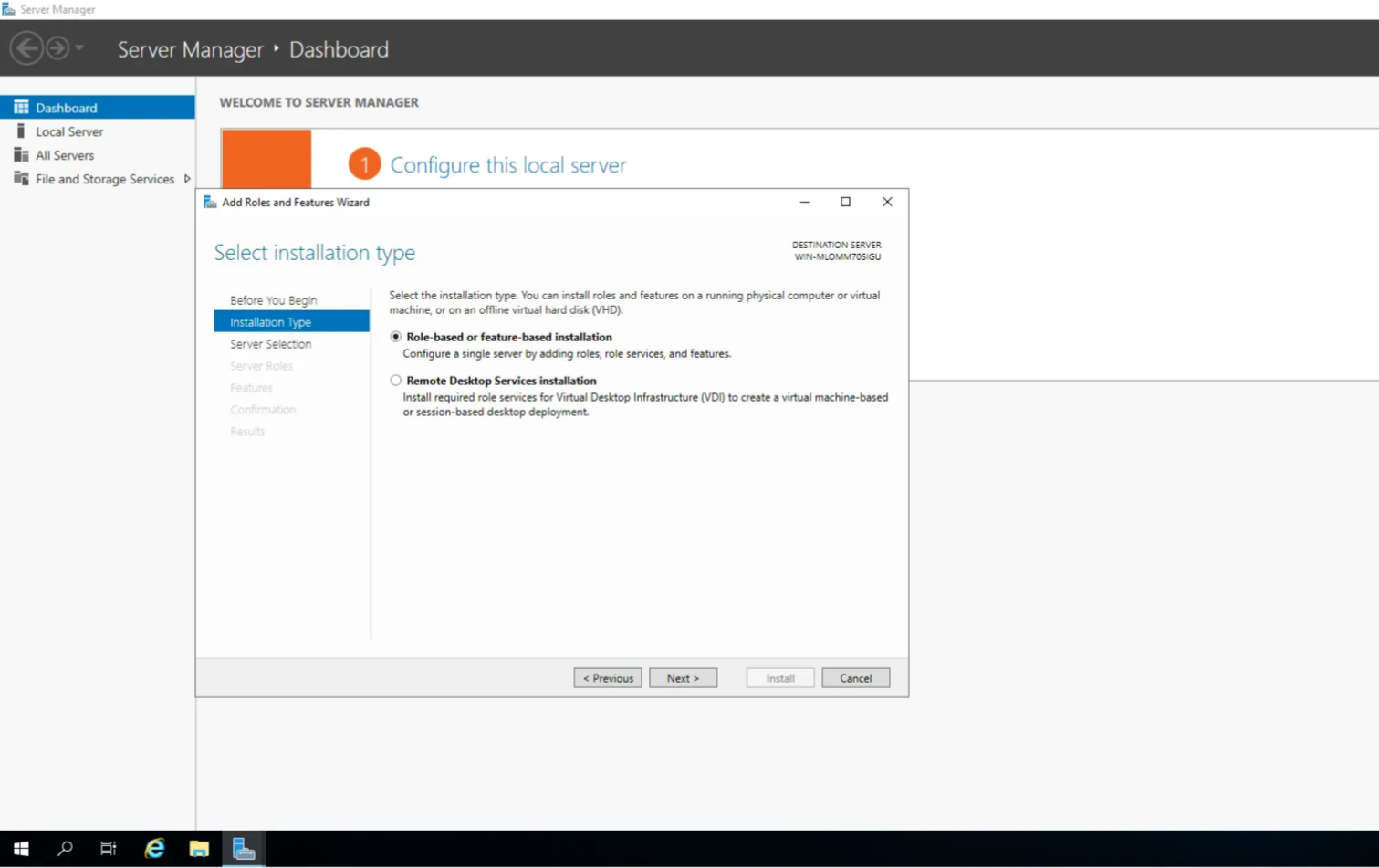Open the navigation history dropdown arrow
Viewport: 1379px width, 868px height.
[79, 47]
